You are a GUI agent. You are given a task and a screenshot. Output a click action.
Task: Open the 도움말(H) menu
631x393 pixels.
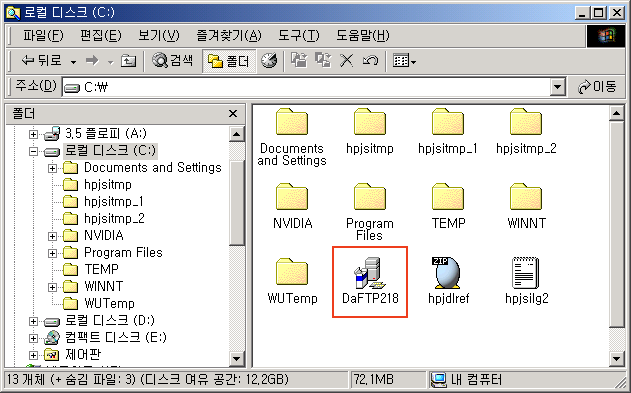pos(363,36)
